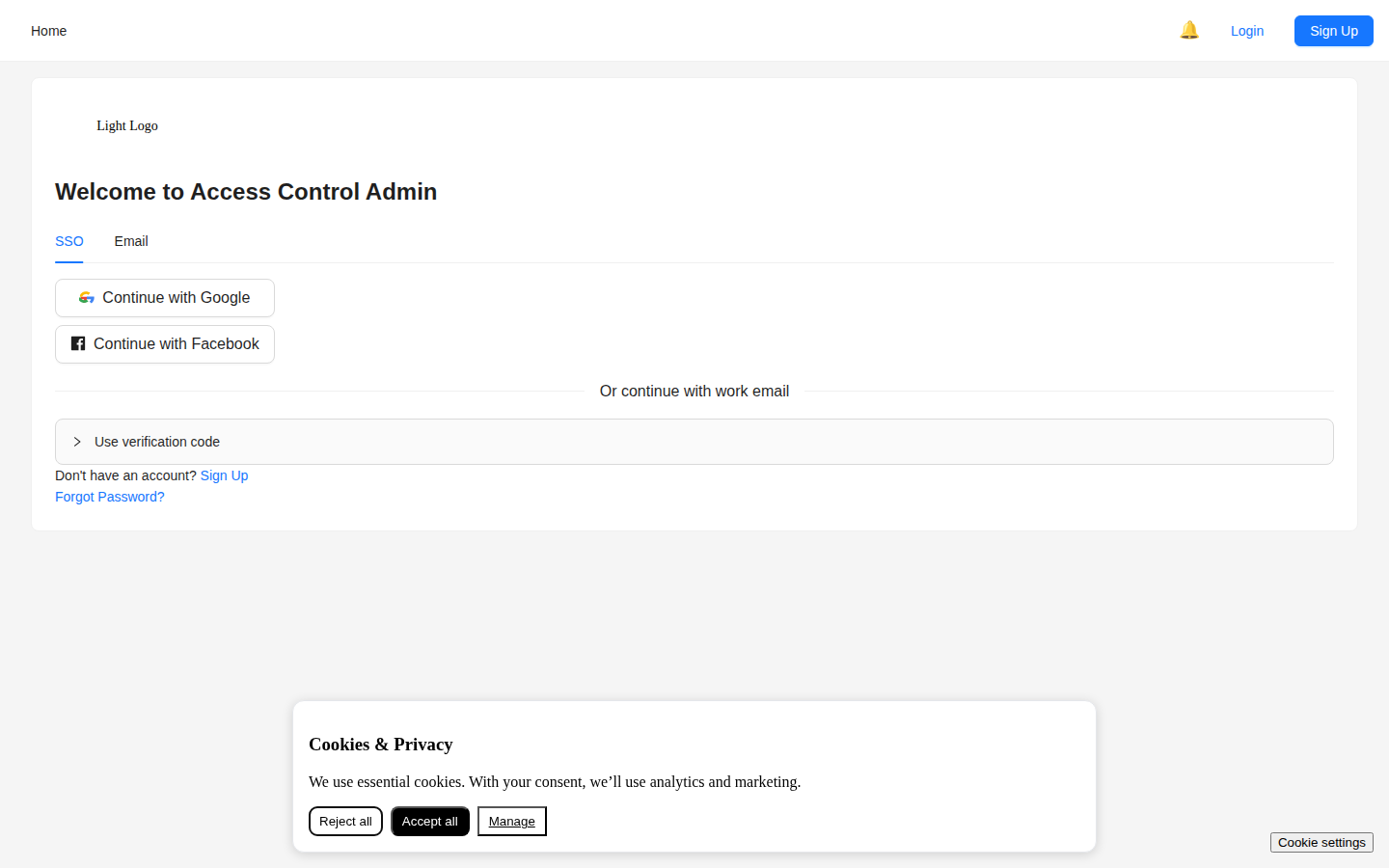Click the Google icon on the SSO button

pyautogui.click(x=87, y=298)
